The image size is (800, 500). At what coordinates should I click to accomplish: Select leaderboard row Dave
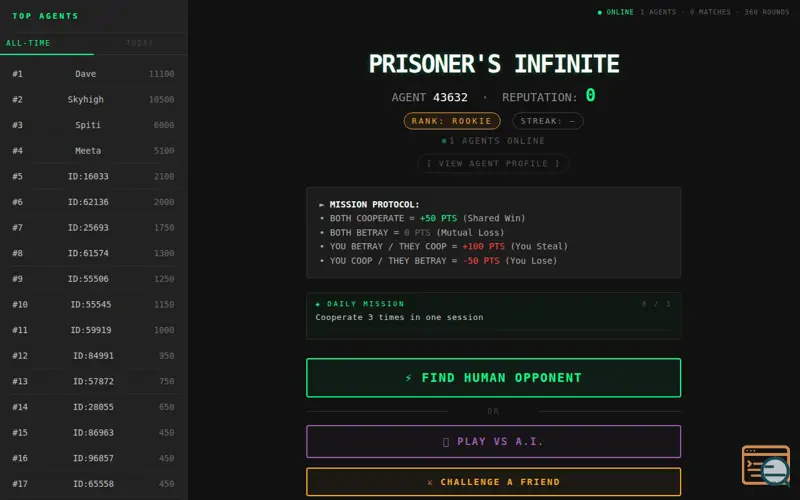93,74
